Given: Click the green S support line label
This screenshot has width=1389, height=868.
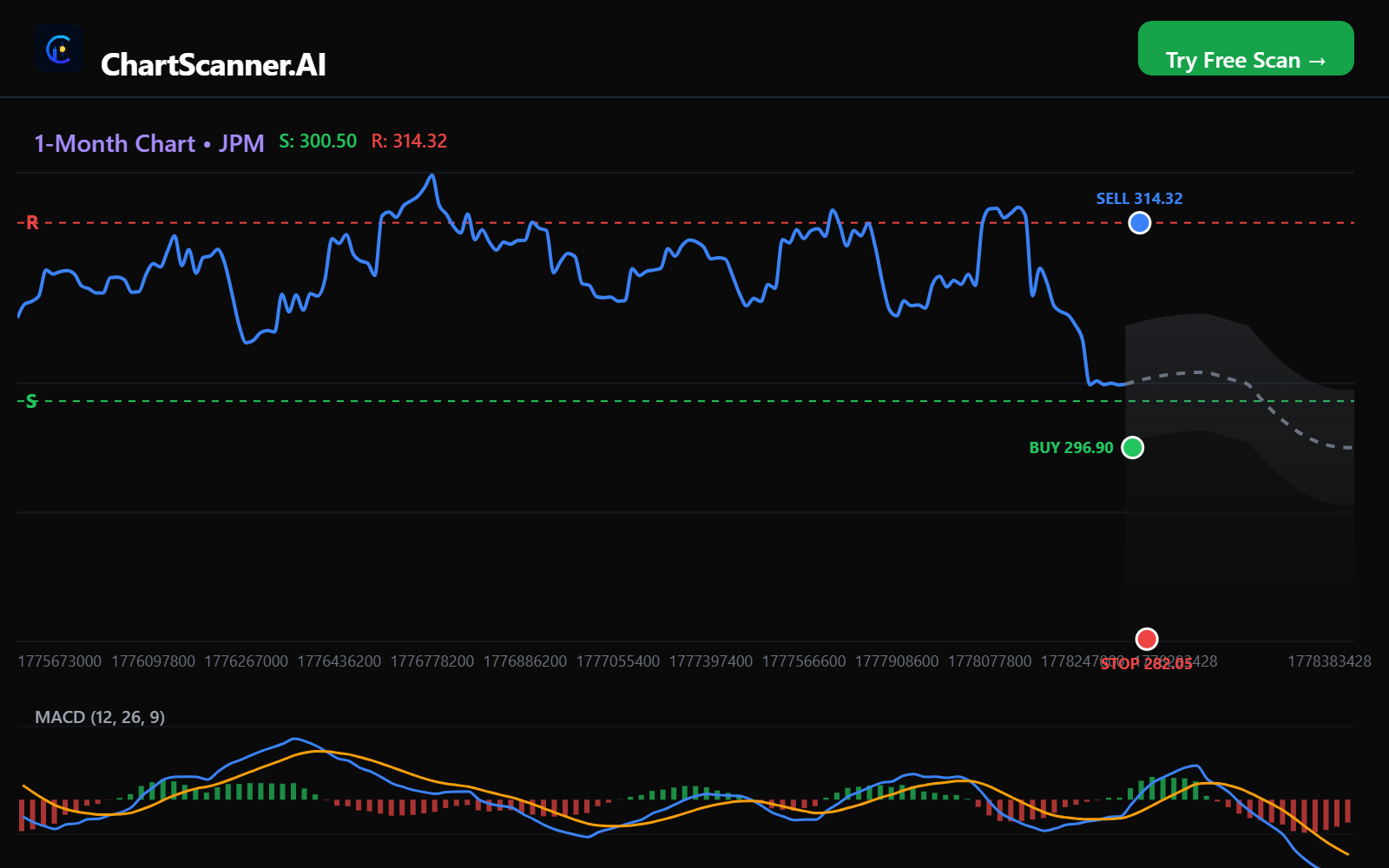Looking at the screenshot, I should click(31, 401).
